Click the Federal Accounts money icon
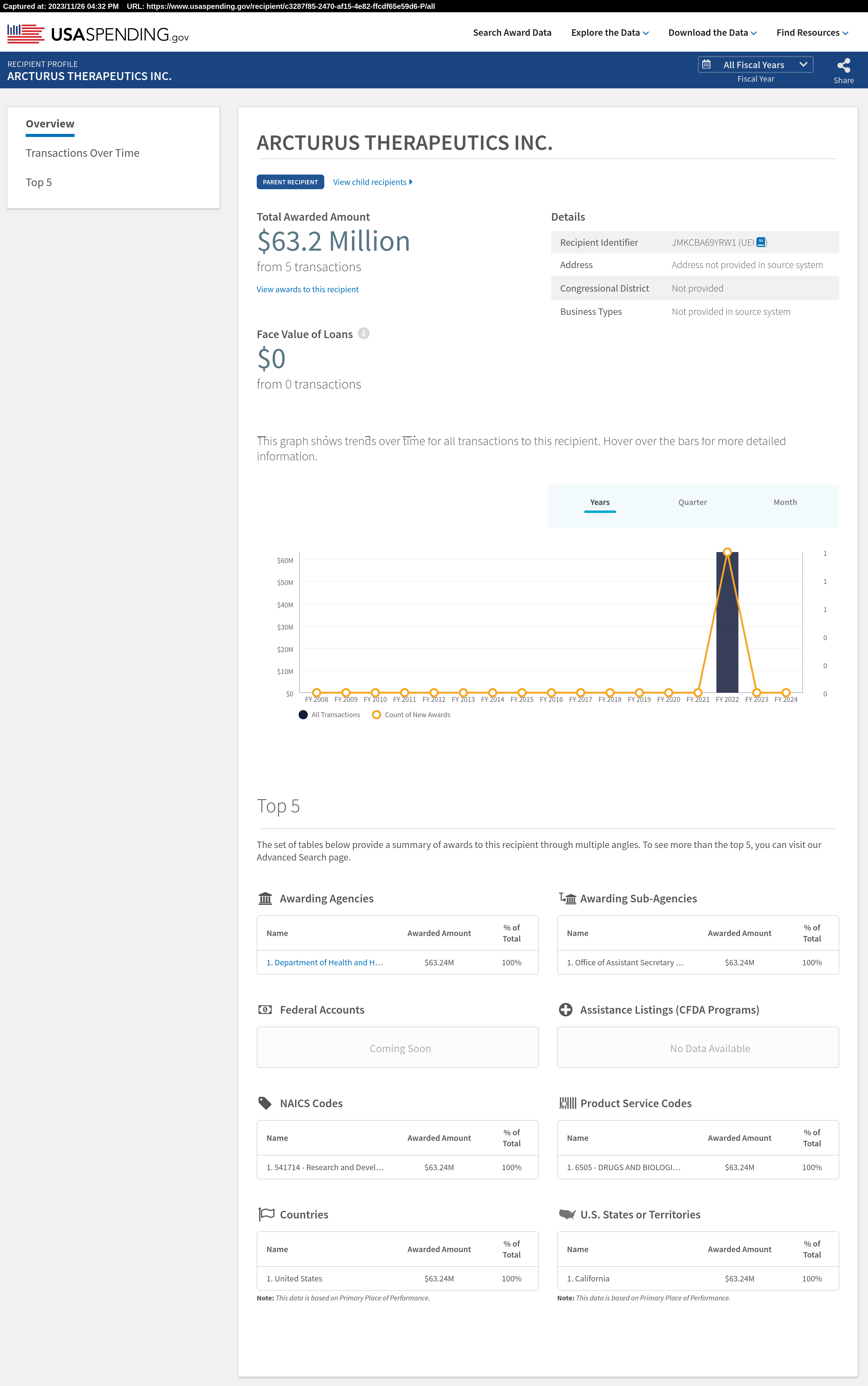This screenshot has width=868, height=1386. pos(265,1009)
